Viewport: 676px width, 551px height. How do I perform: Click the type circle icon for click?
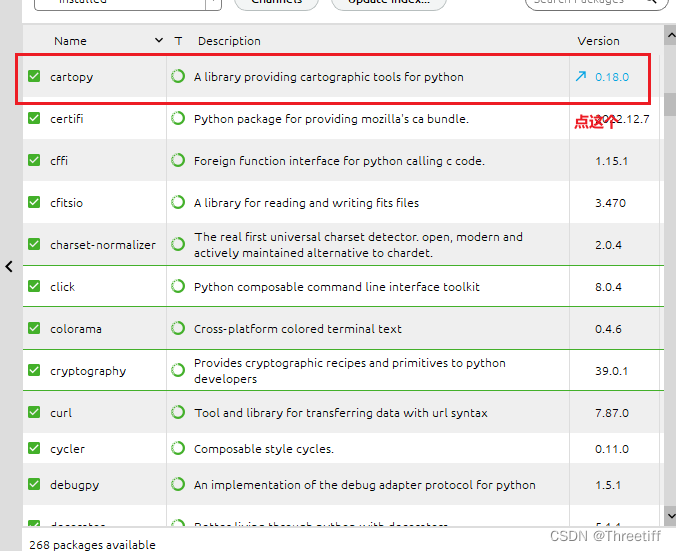tap(178, 286)
